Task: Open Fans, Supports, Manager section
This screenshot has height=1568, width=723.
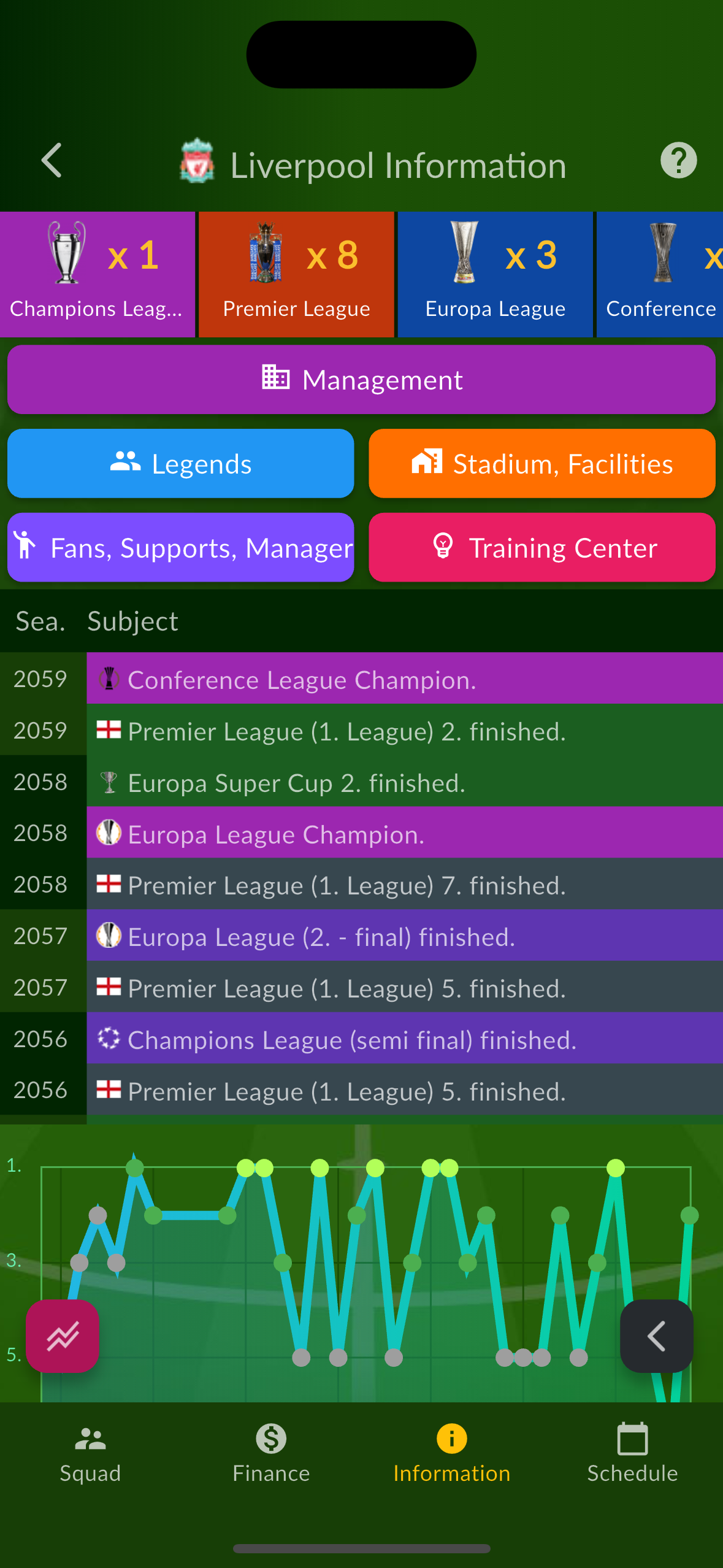Action: (181, 548)
